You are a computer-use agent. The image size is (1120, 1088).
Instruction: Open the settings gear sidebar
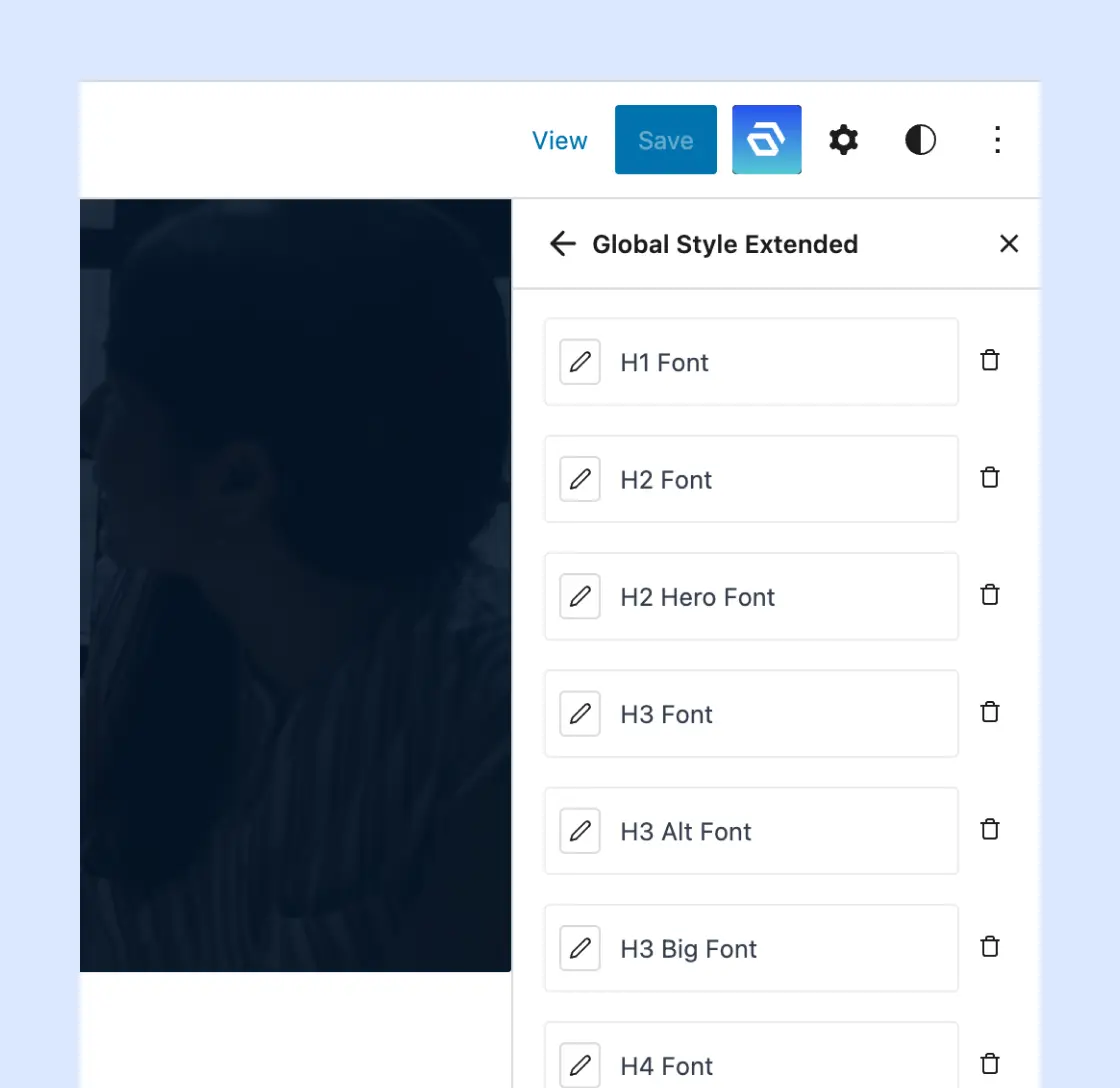844,140
